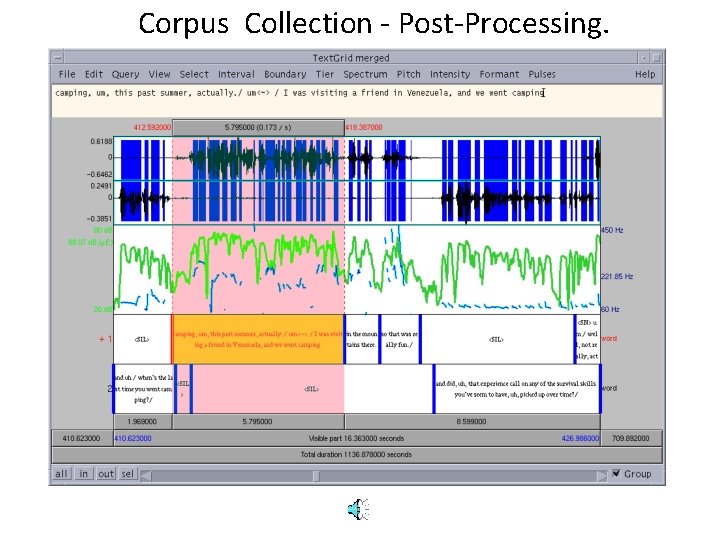
Task: Open the File menu
Action: pos(67,74)
